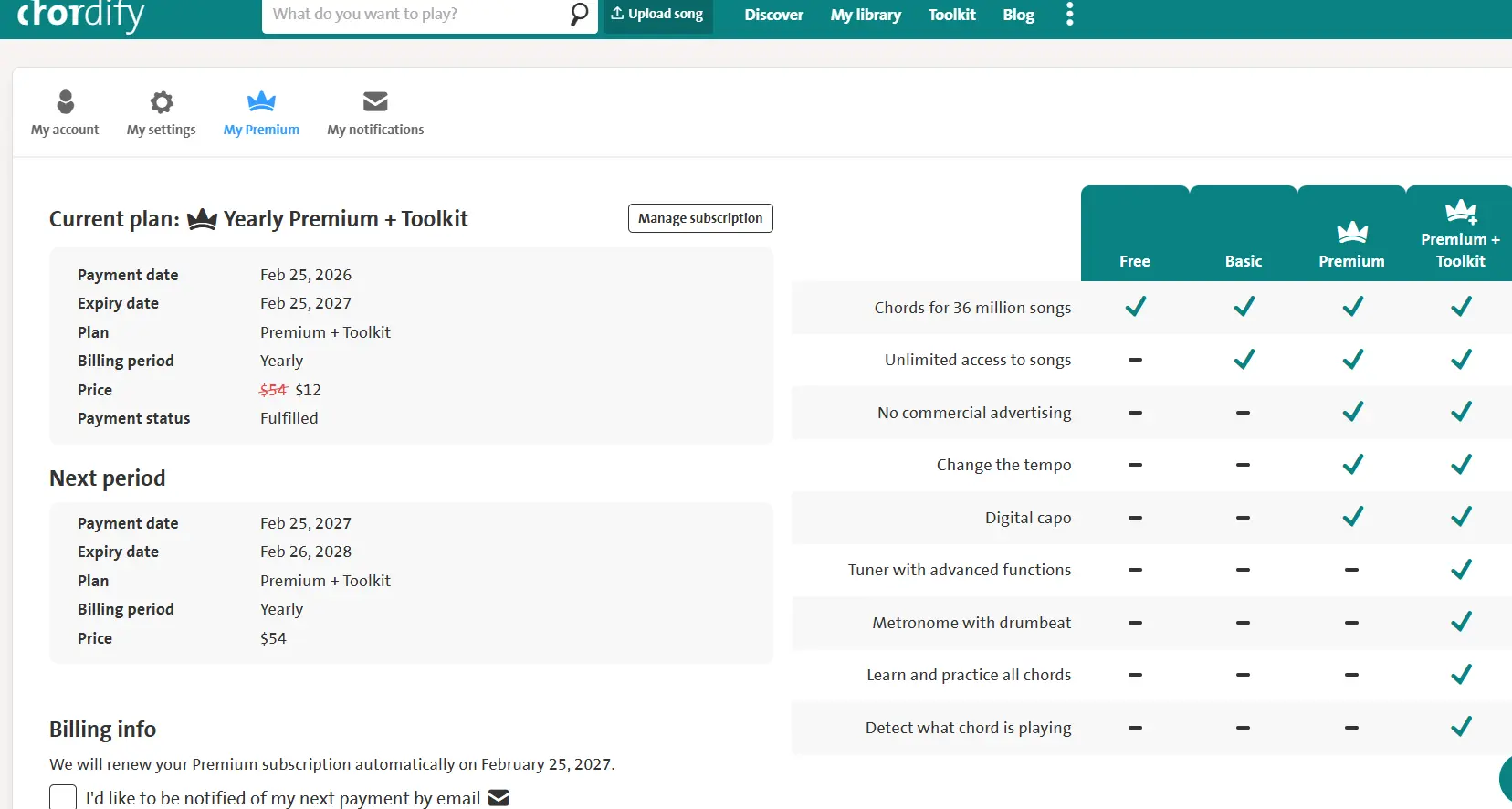The image size is (1512, 809).
Task: Click the My Premium crown icon
Action: coord(261,100)
